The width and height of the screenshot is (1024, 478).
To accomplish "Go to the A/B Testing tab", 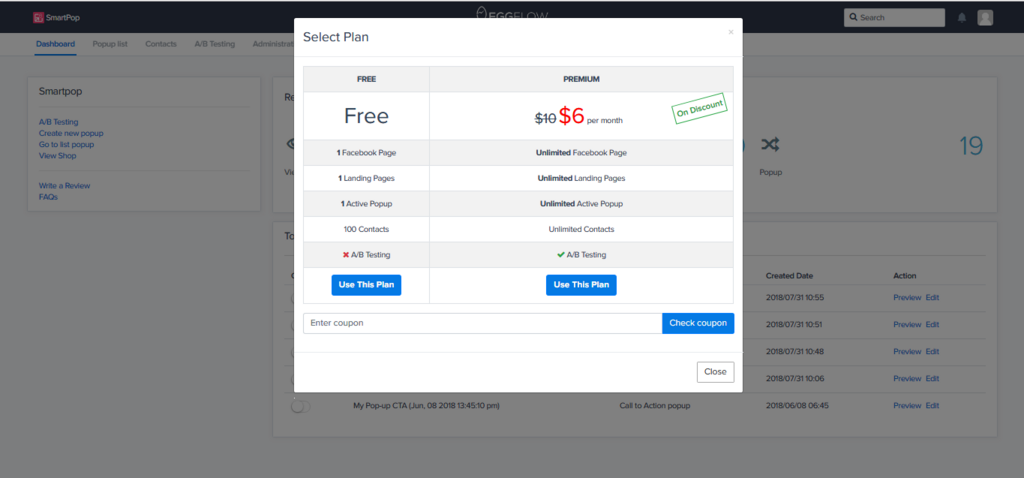I will [214, 44].
